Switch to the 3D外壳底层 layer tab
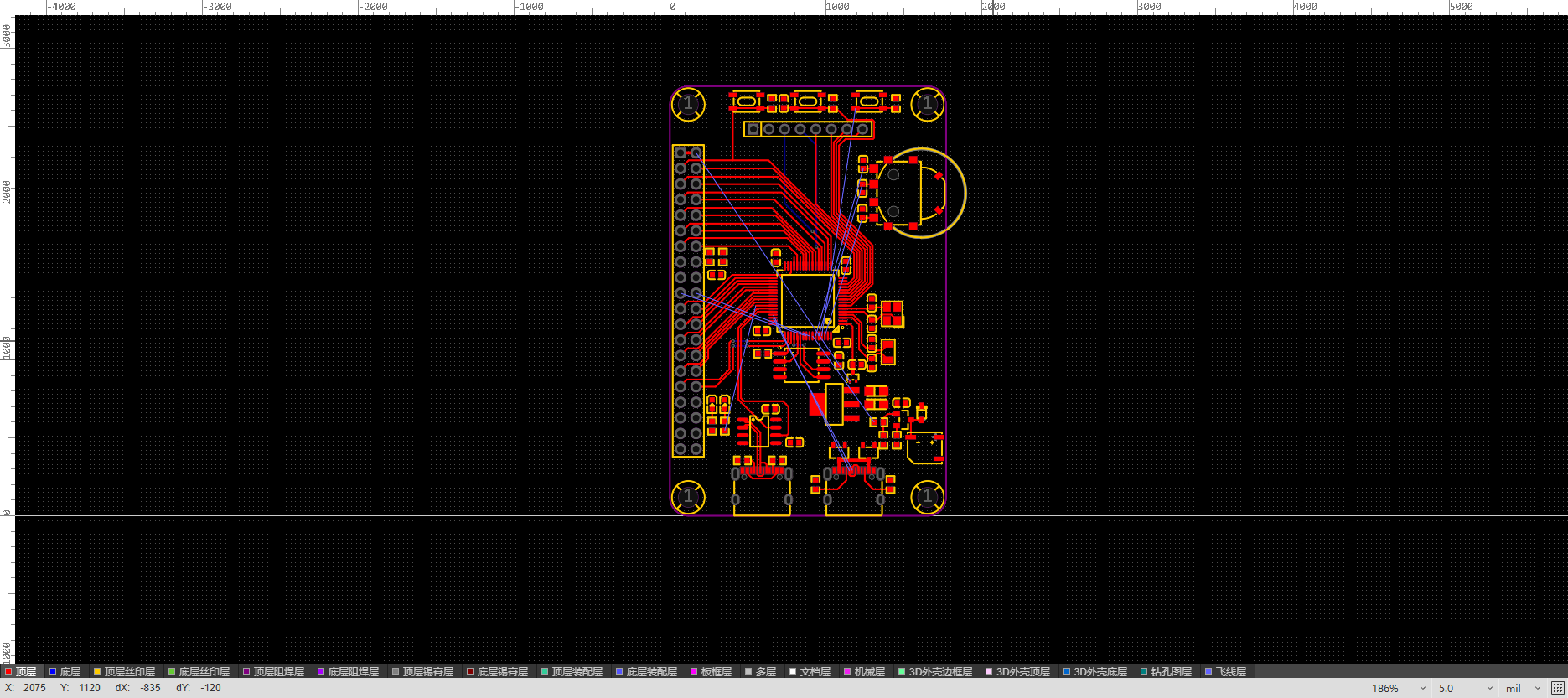1568x698 pixels. point(1095,672)
